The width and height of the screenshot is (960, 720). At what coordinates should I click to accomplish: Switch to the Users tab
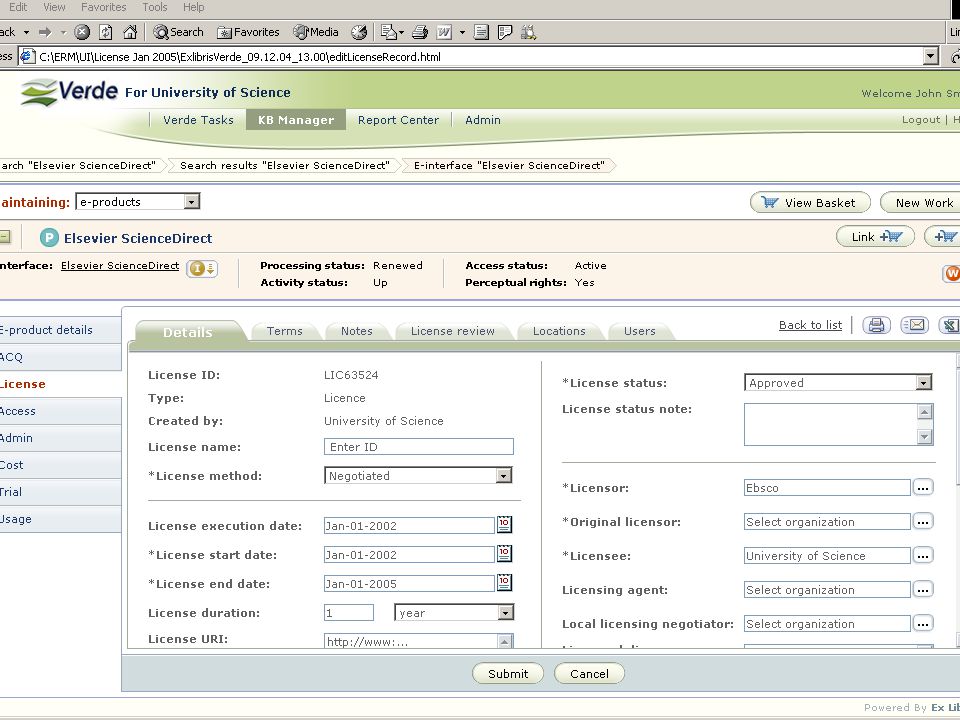(640, 331)
